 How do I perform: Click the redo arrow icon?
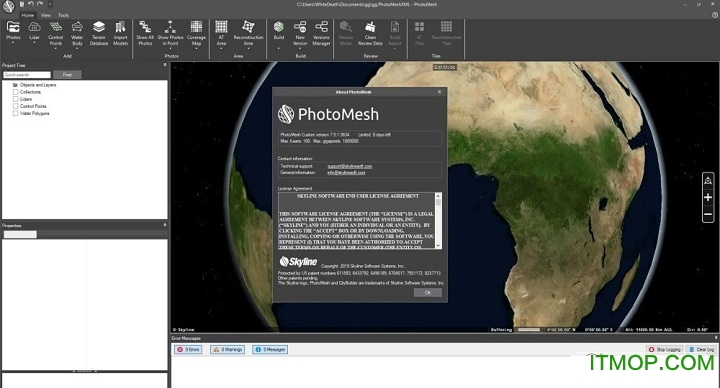(40, 4)
